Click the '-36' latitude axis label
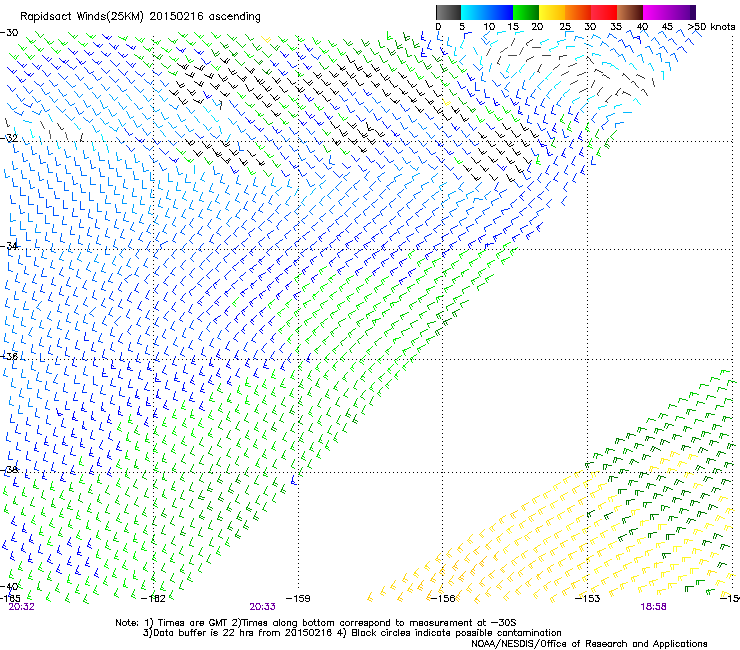The image size is (740, 650). 9,356
